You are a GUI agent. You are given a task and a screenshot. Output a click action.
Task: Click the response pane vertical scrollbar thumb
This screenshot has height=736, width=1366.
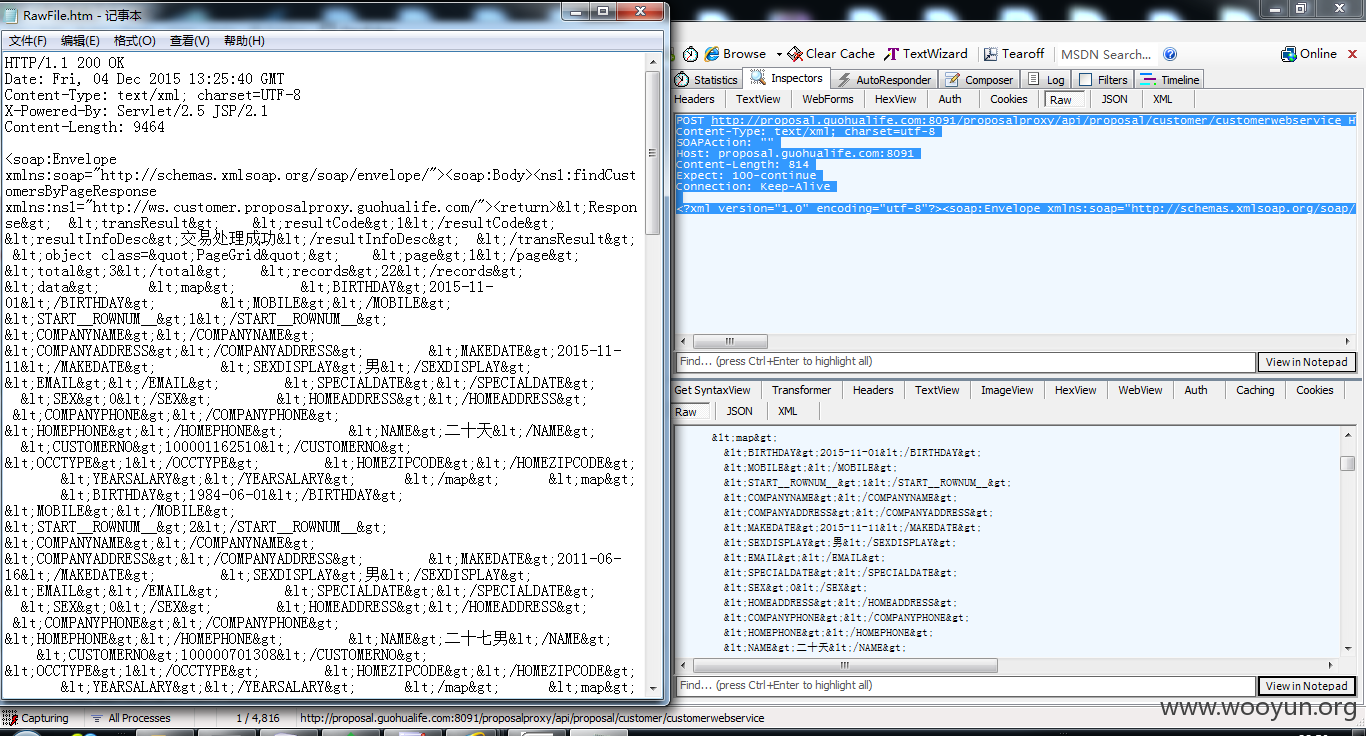pos(1348,463)
